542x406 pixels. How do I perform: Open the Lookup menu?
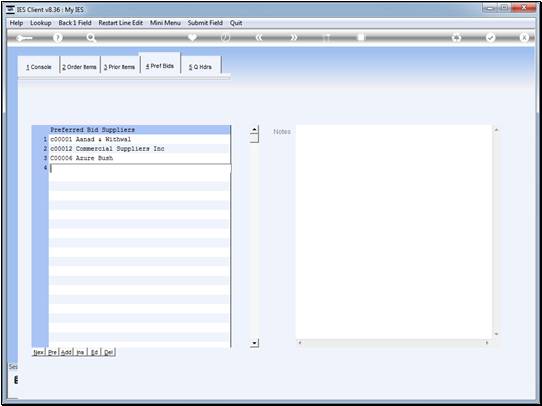pos(41,23)
